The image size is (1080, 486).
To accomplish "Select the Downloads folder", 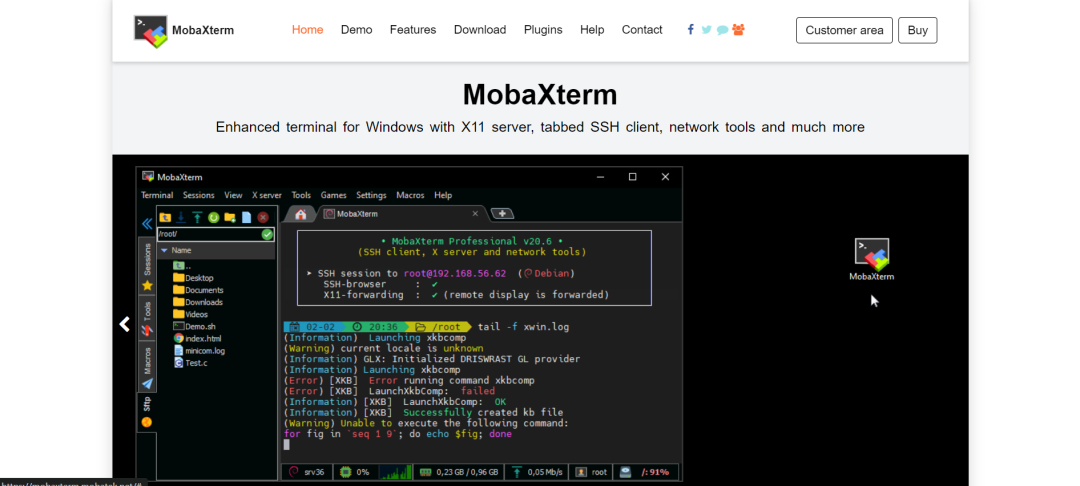I will pyautogui.click(x=198, y=302).
